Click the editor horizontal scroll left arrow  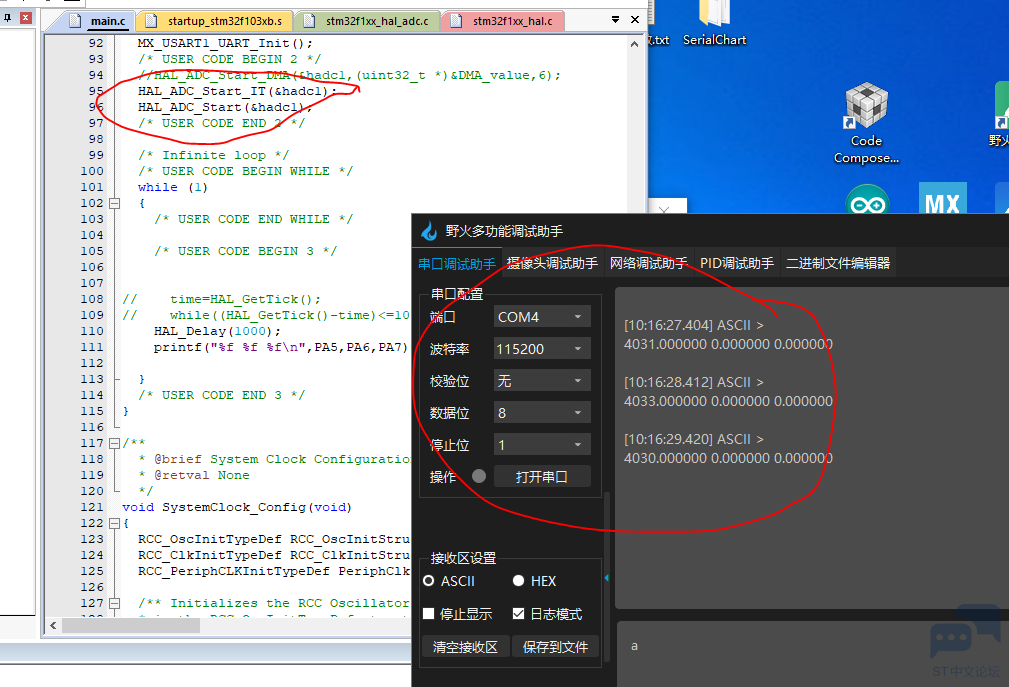[53, 625]
